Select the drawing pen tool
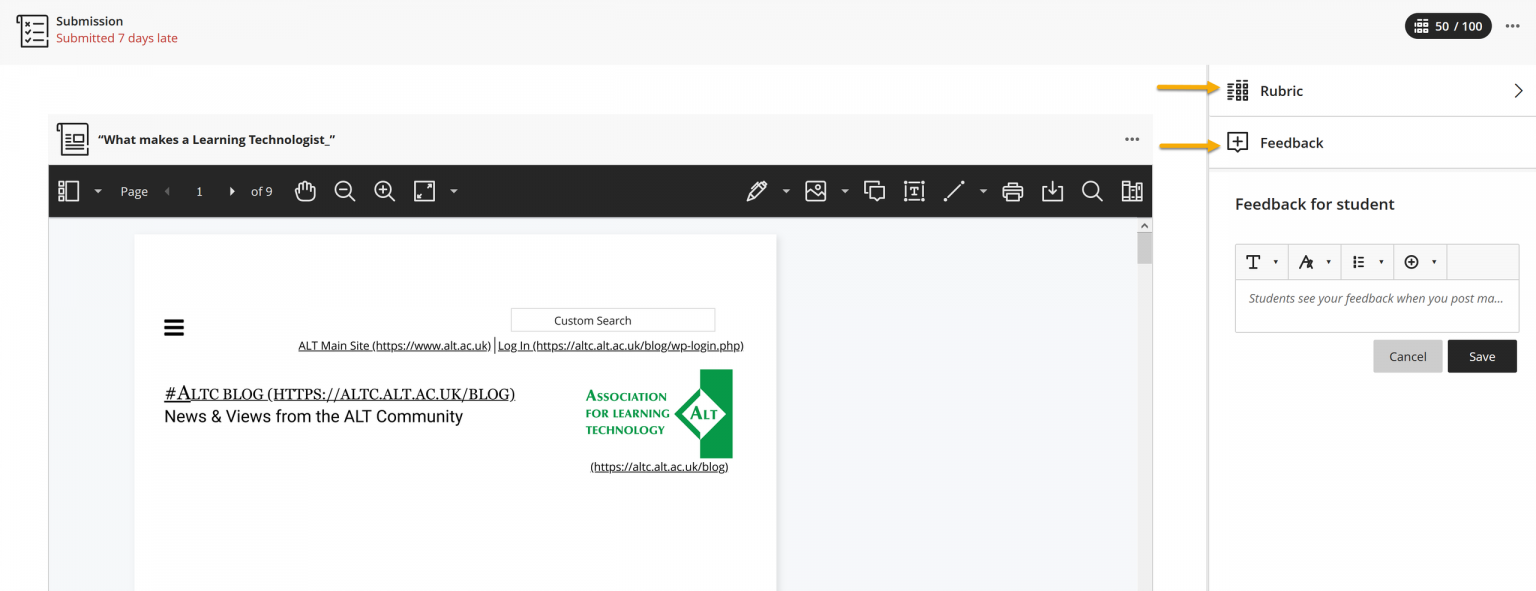Viewport: 1536px width, 591px height. click(757, 191)
